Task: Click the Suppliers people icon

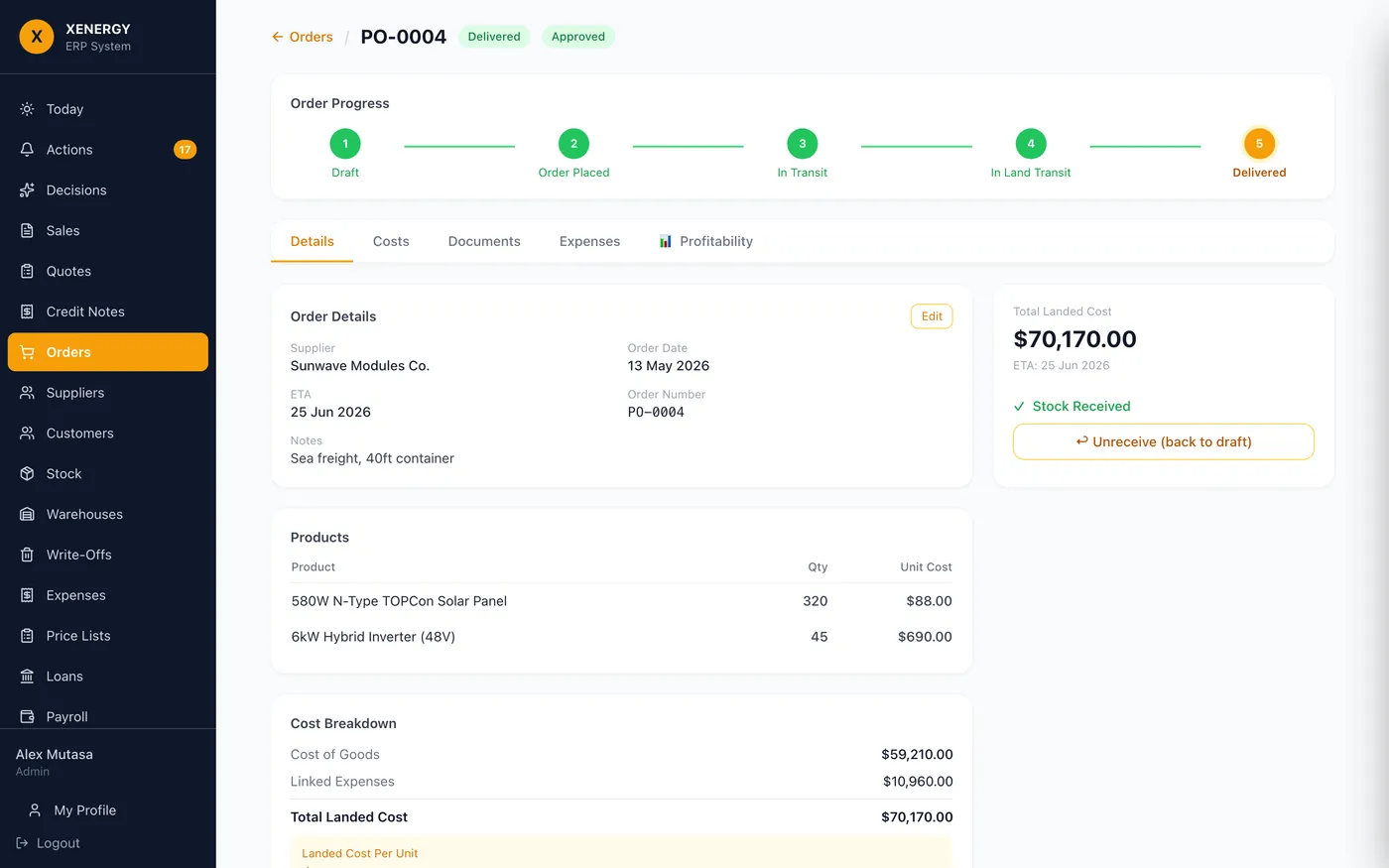Action: 27,393
